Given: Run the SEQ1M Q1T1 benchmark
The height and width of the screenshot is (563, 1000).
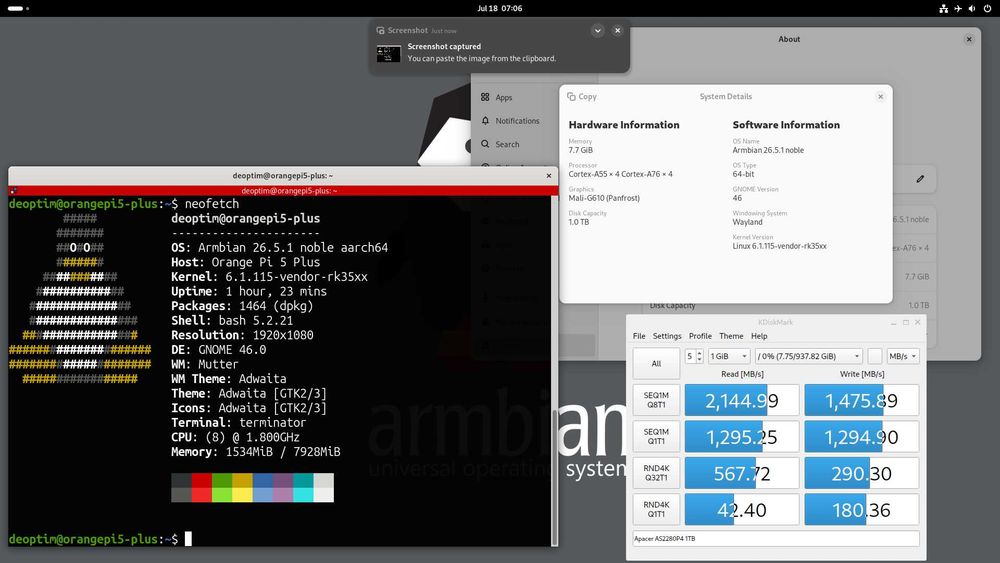Looking at the screenshot, I should 656,437.
